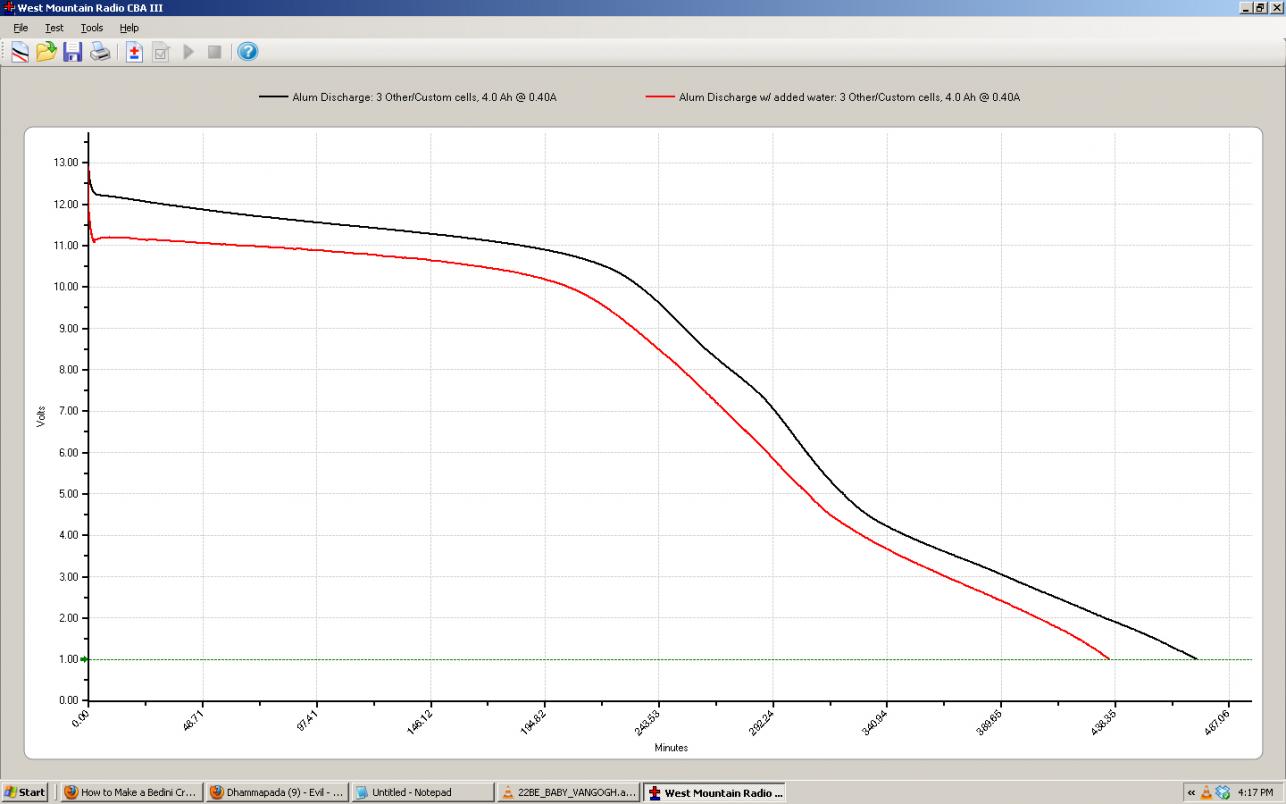Click the 243.53 value on Minutes axis

point(648,724)
